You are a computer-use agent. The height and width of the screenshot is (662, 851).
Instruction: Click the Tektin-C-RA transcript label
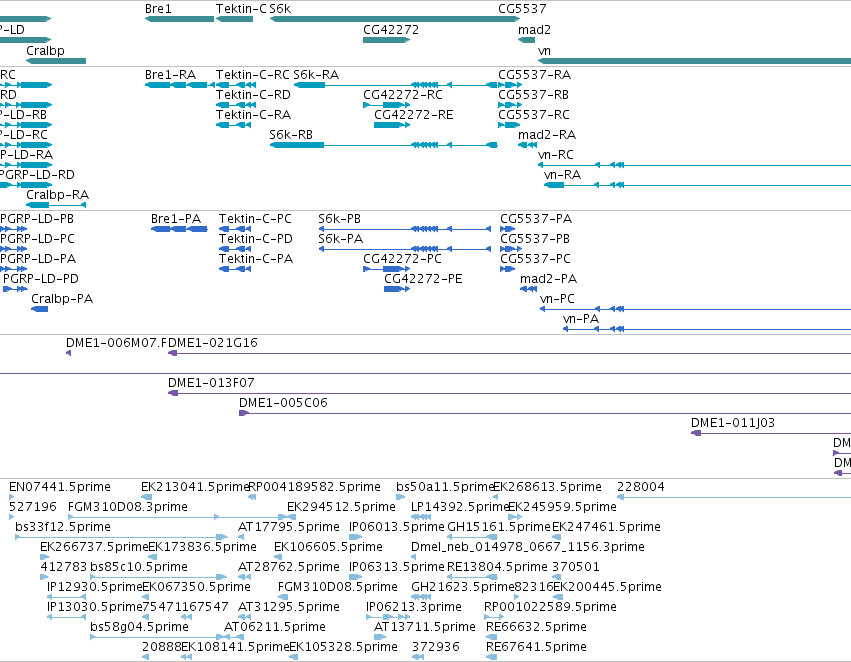pos(253,115)
